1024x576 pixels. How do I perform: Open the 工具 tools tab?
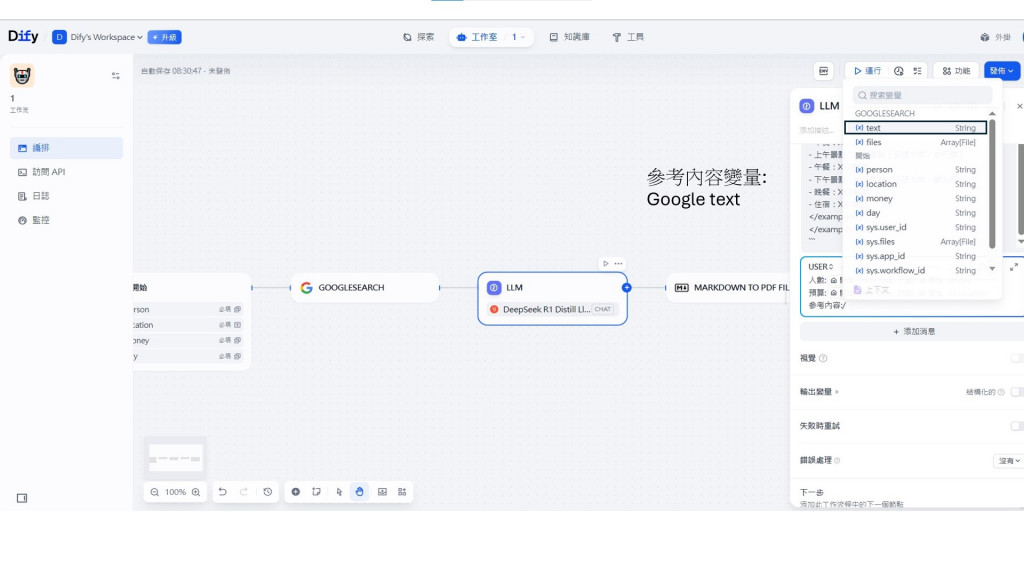pyautogui.click(x=628, y=37)
